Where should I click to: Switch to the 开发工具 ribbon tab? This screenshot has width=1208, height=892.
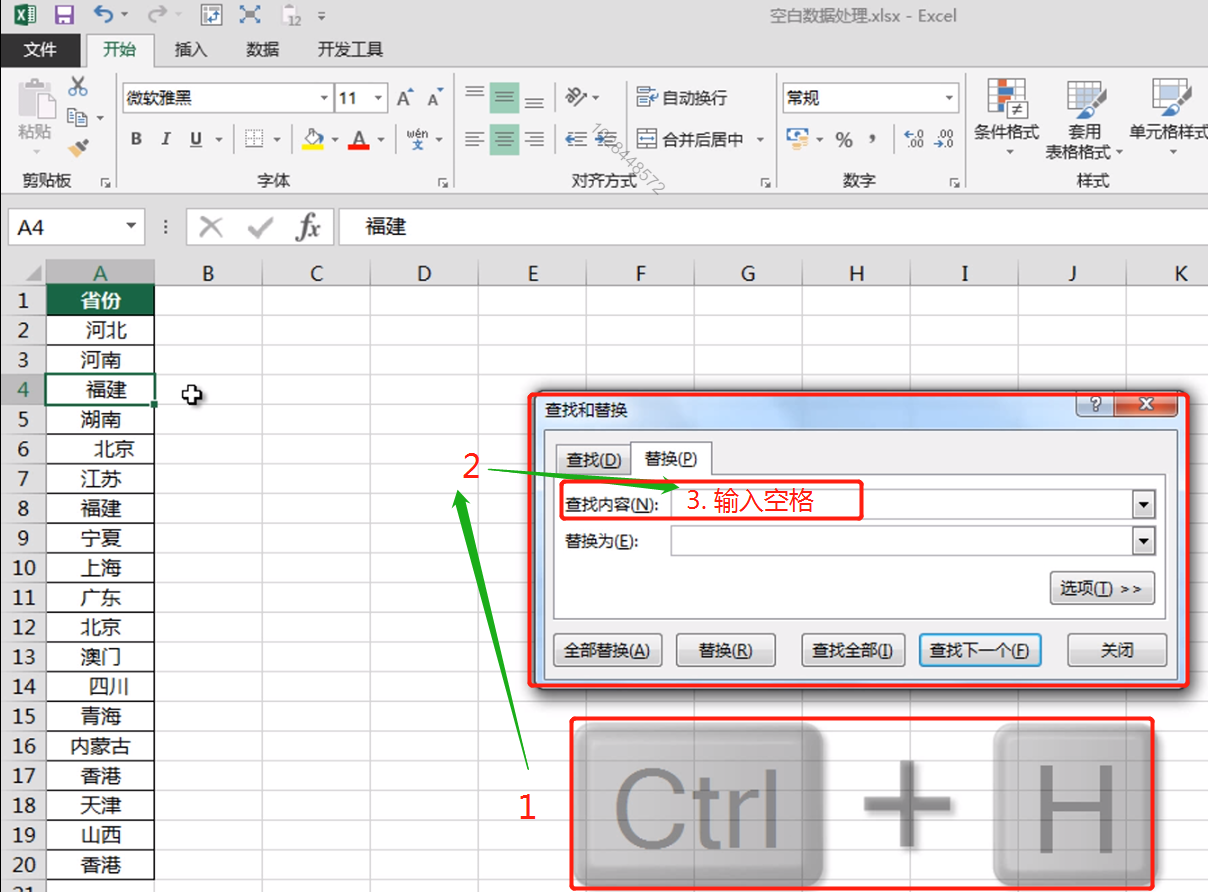[x=350, y=50]
